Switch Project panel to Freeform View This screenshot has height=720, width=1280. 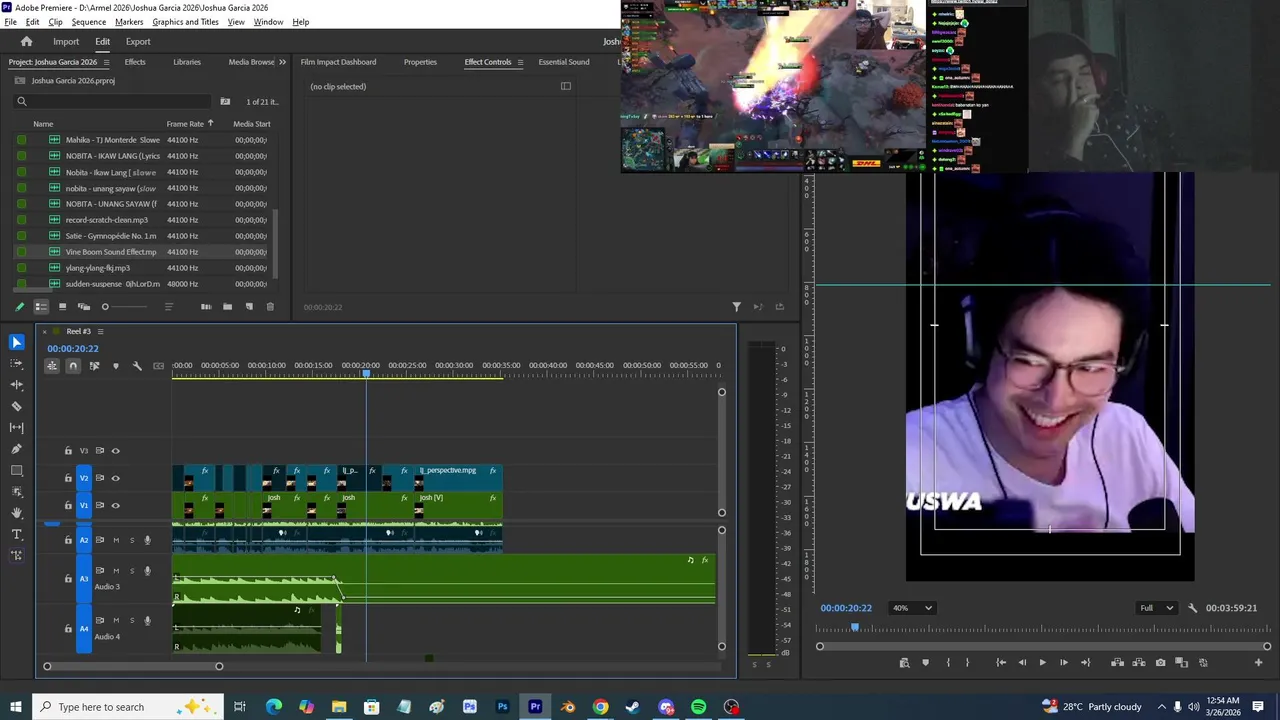(x=84, y=307)
